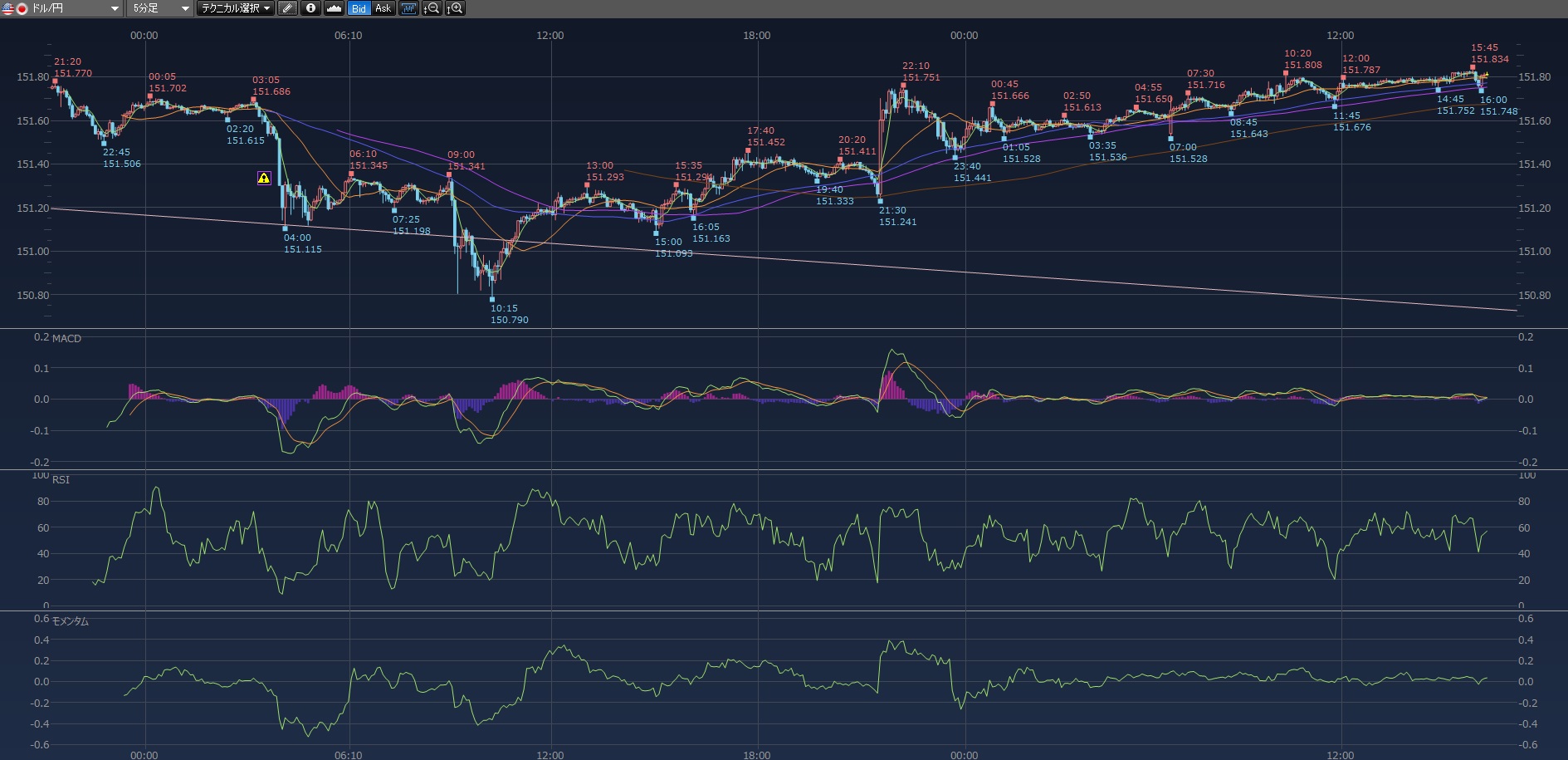Click the yellow warning alert marker
This screenshot has width=1568, height=760.
point(264,178)
